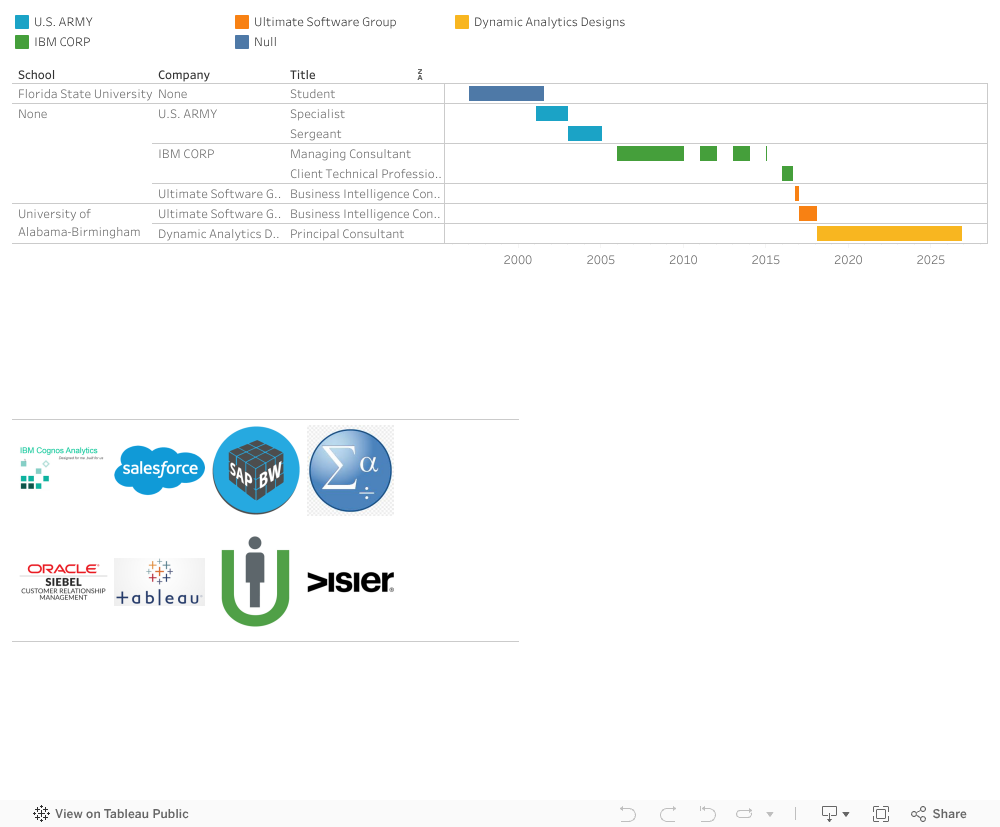Click the 2020 axis label
The image size is (1000, 827).
[x=848, y=260]
